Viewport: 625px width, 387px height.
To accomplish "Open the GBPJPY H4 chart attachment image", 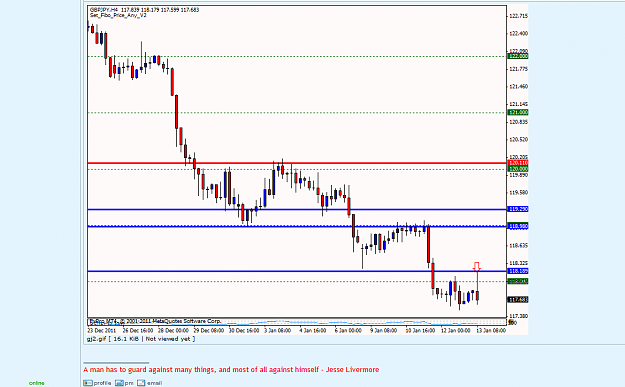I will point(307,170).
